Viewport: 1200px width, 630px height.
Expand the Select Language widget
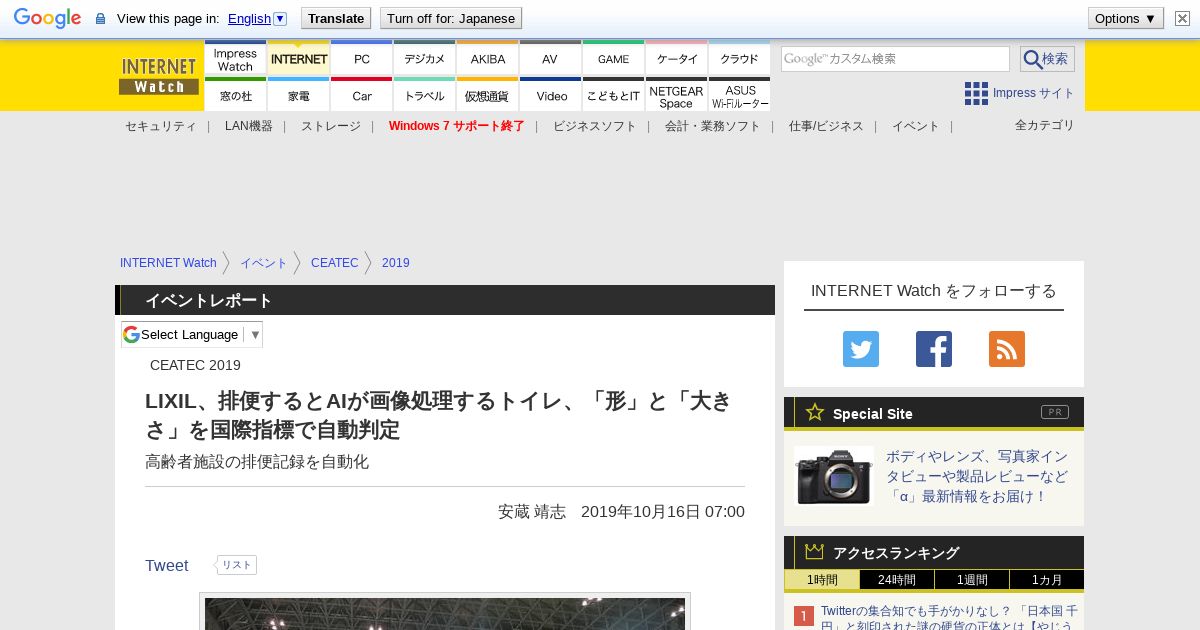pyautogui.click(x=192, y=335)
